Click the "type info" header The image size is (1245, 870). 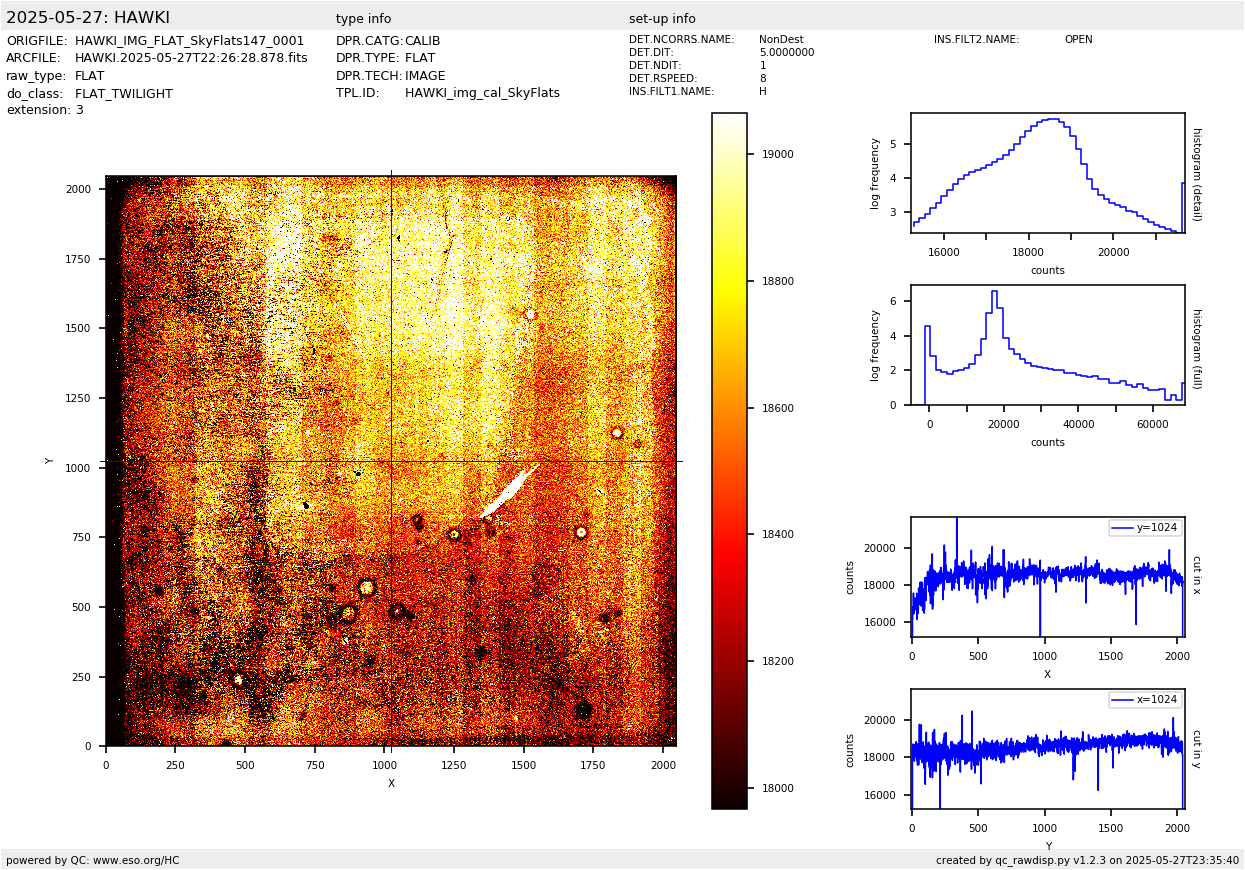pyautogui.click(x=363, y=19)
